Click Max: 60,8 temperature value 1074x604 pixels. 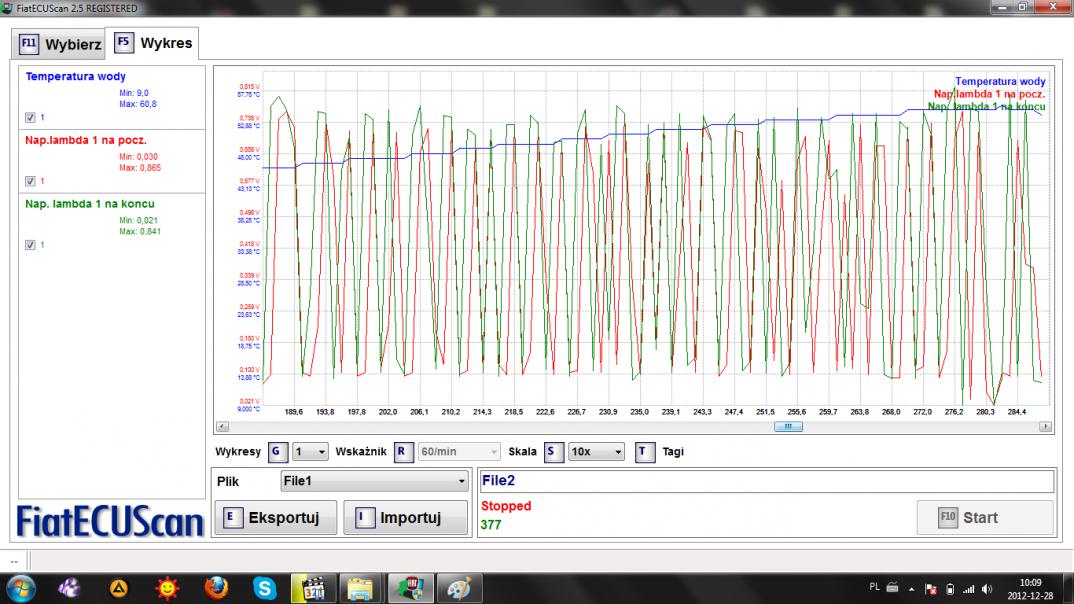coord(138,104)
